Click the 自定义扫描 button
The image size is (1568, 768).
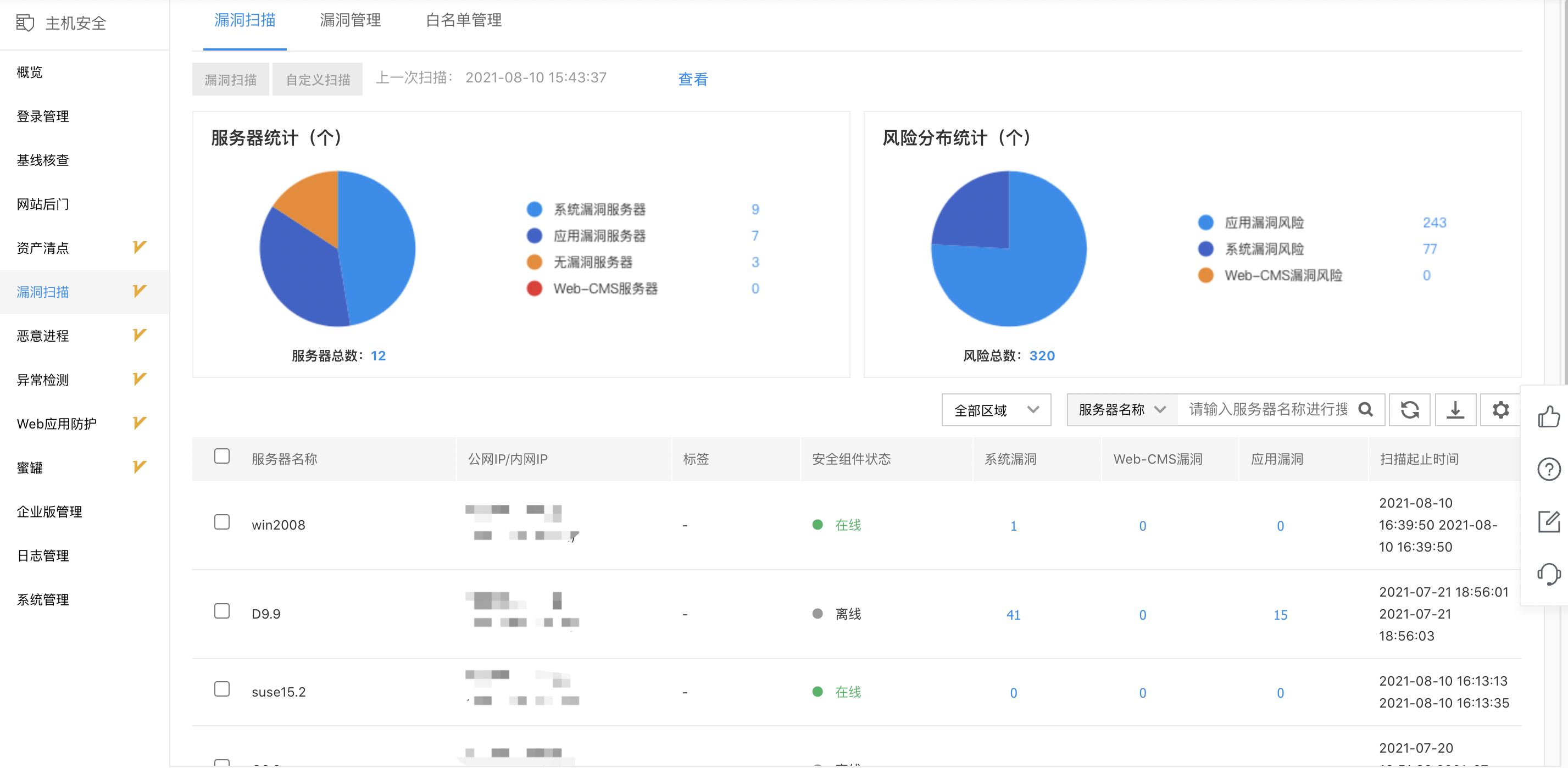click(x=318, y=79)
